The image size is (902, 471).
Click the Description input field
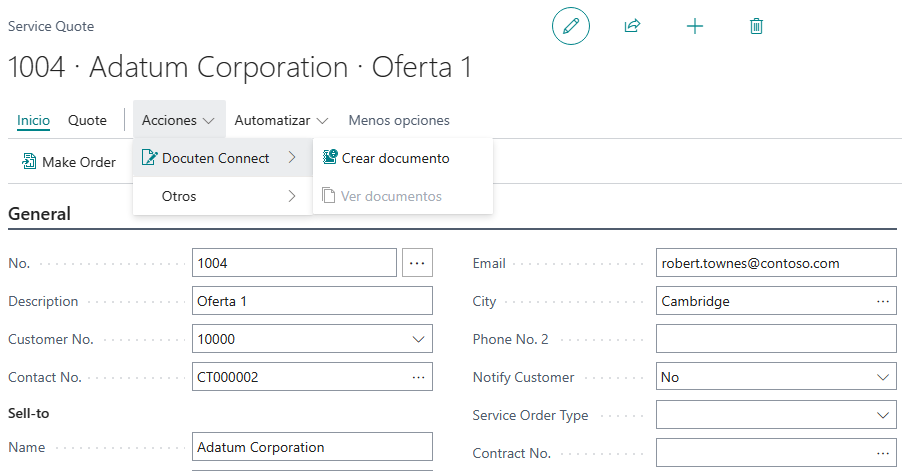pos(311,301)
